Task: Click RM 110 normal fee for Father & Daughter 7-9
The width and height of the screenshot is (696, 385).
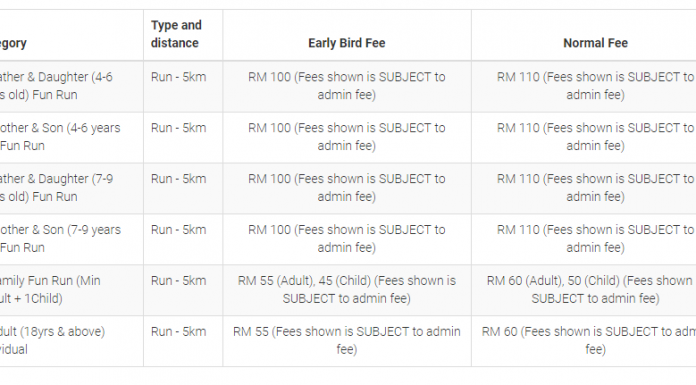Action: click(x=595, y=188)
